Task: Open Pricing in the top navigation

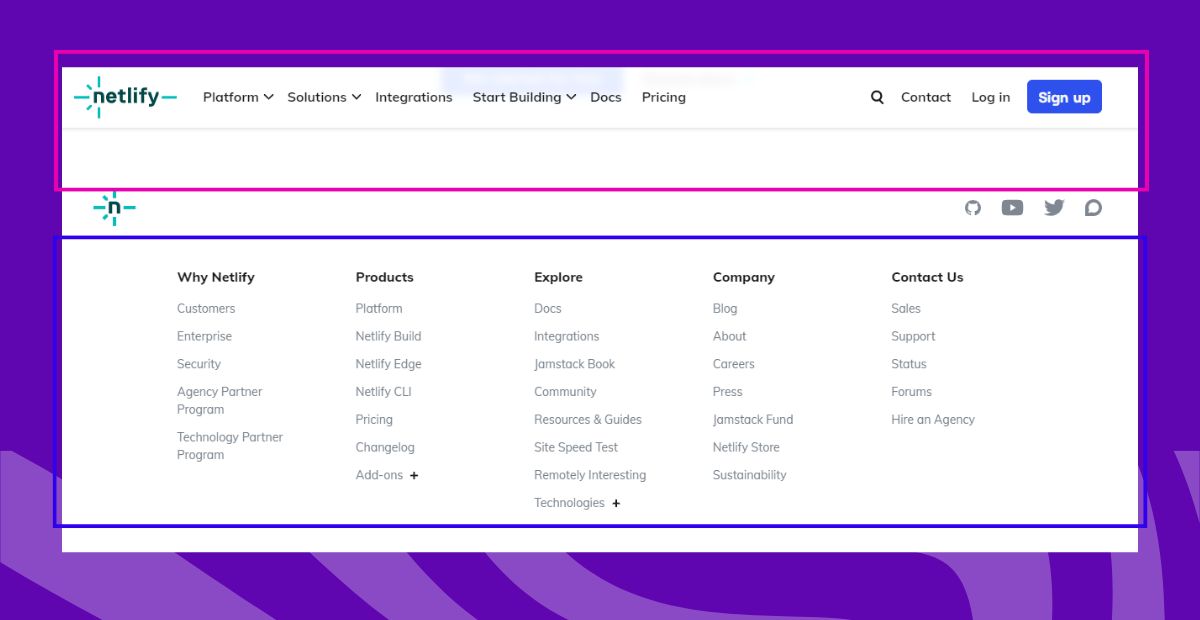Action: pos(664,97)
